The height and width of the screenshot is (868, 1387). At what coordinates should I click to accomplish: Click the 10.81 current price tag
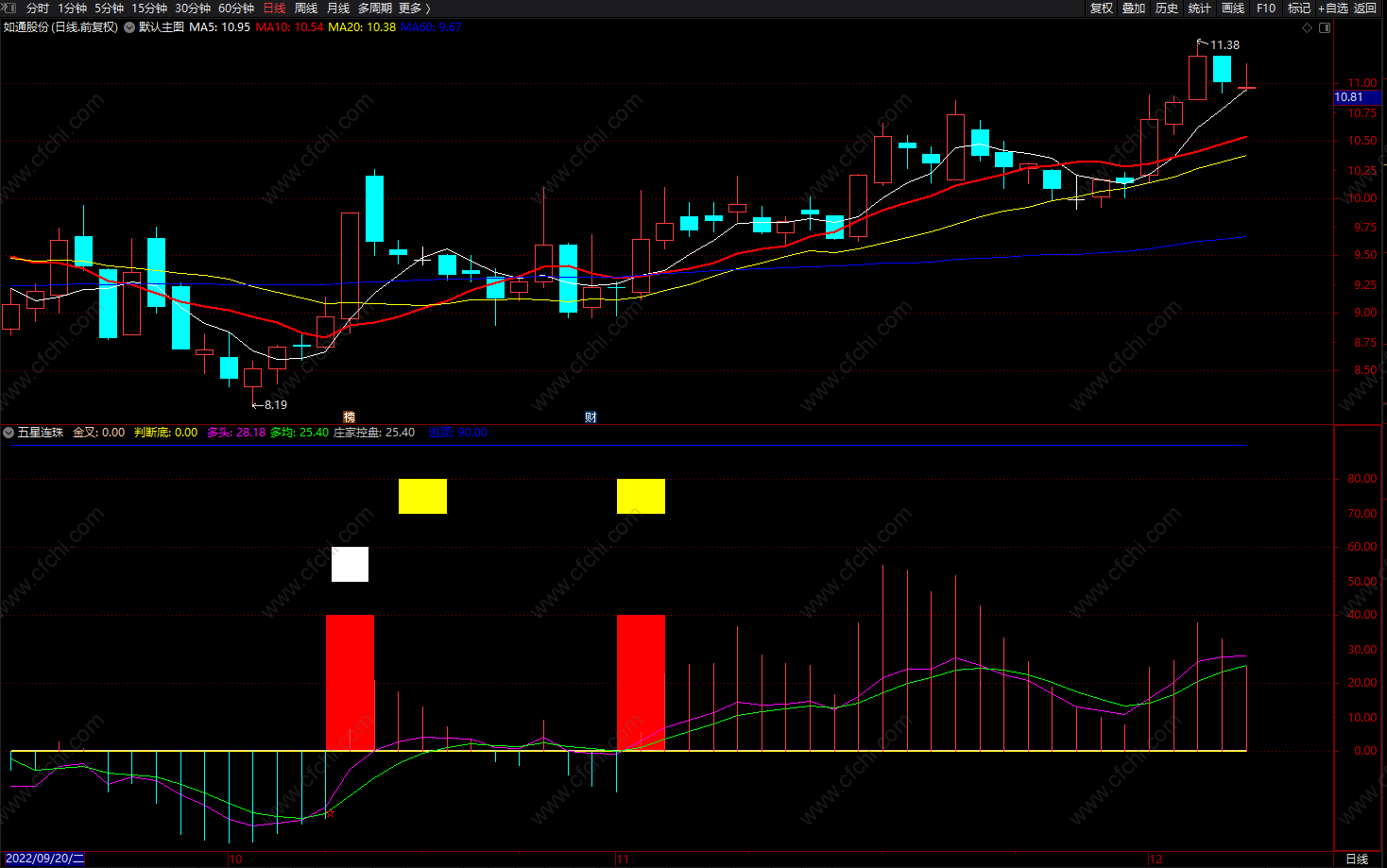[1357, 97]
